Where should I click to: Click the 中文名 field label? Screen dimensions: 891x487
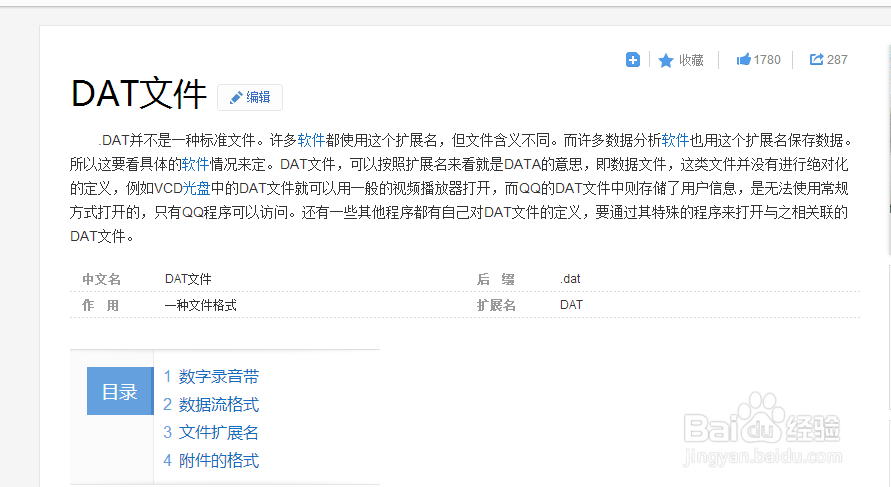101,279
